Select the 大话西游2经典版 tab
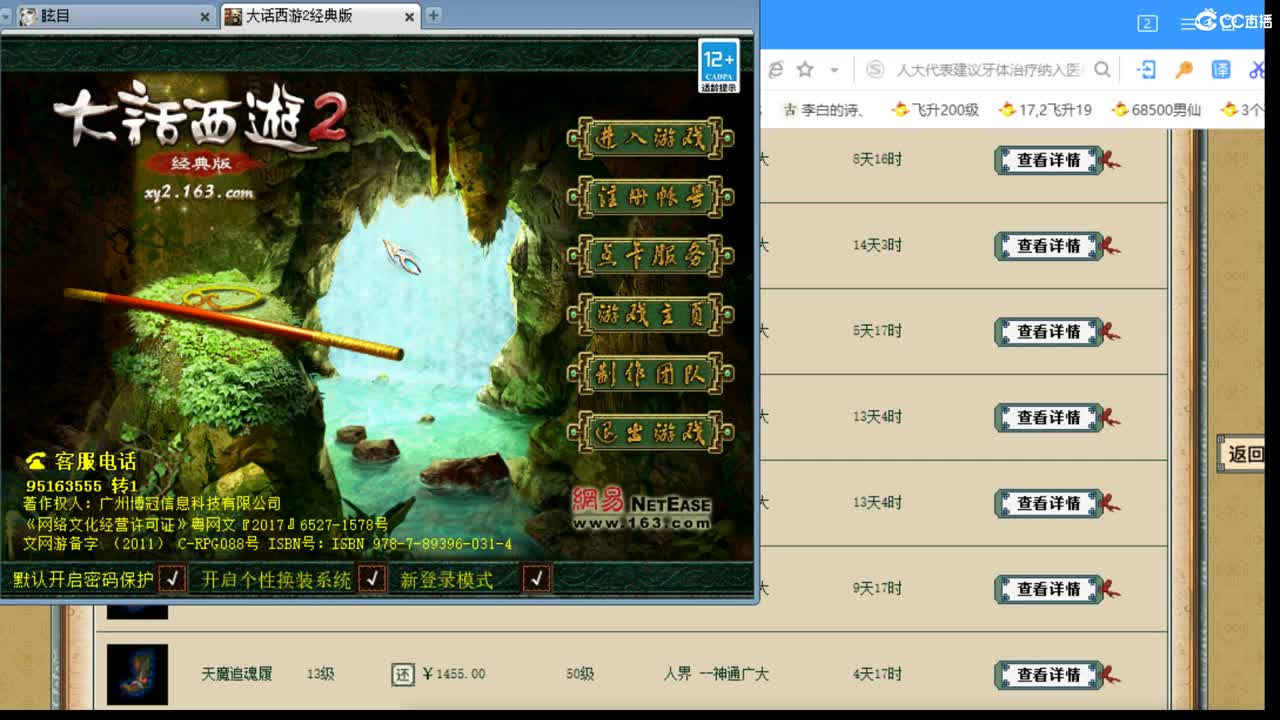The image size is (1280, 720). (320, 16)
